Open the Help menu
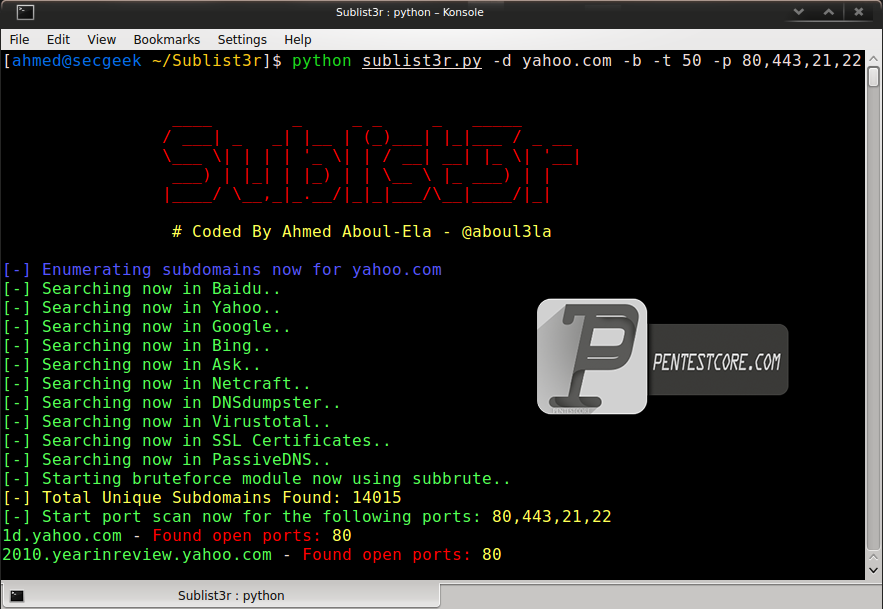Image resolution: width=883 pixels, height=609 pixels. [297, 39]
